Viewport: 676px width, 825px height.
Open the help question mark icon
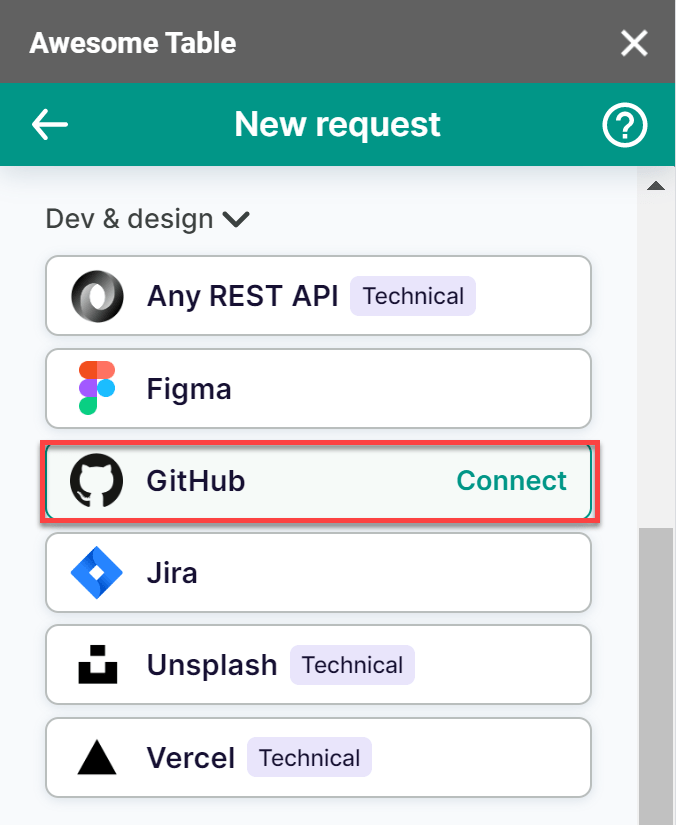(624, 125)
